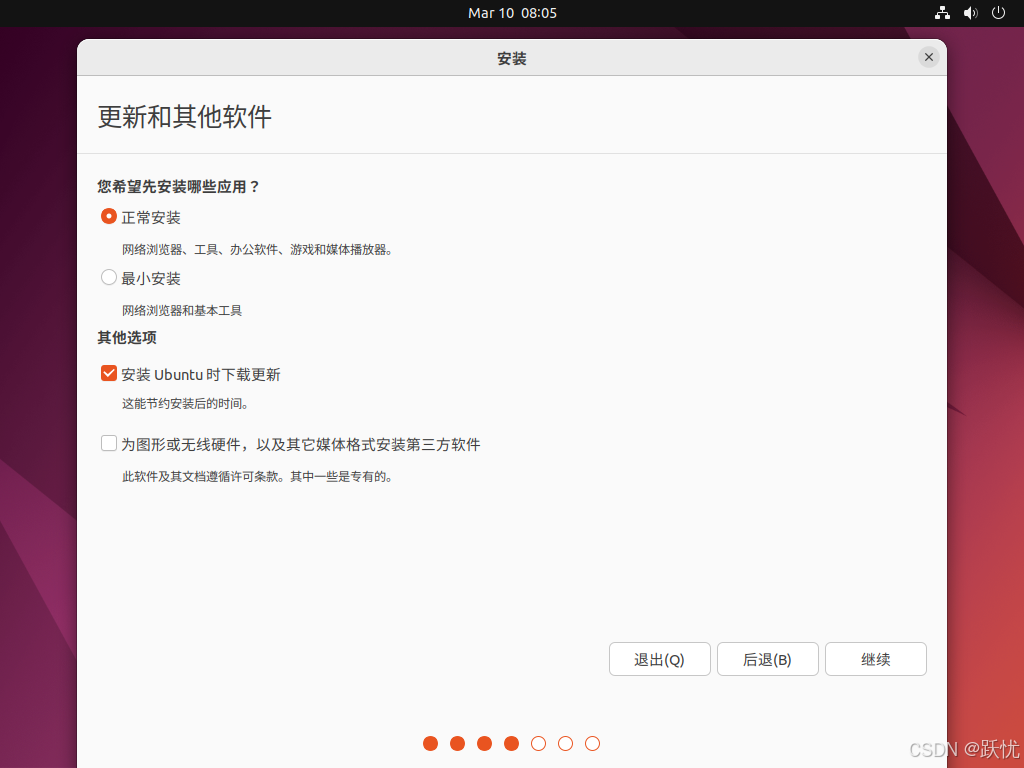Click the 继续 button
Screen dimensions: 1024x768
point(876,659)
